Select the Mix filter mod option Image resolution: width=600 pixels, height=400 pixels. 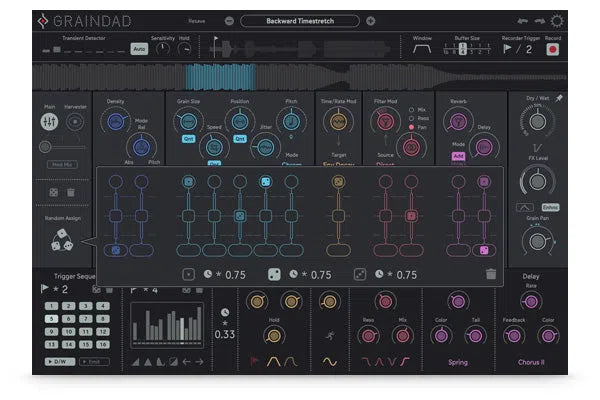click(410, 108)
